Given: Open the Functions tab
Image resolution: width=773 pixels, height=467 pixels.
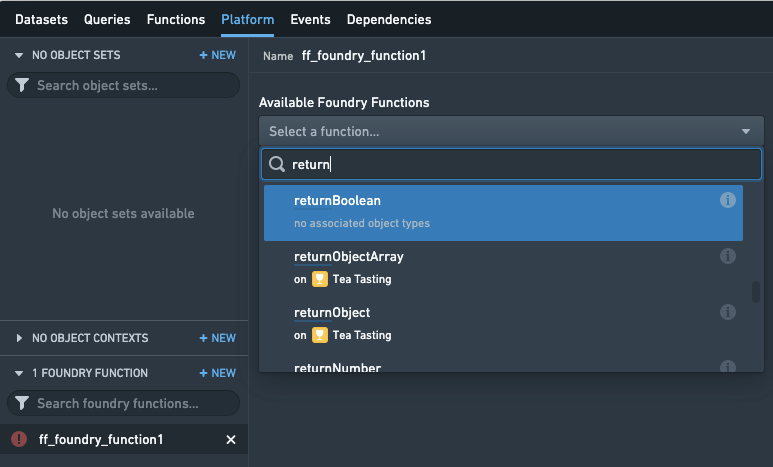Looking at the screenshot, I should pos(176,19).
